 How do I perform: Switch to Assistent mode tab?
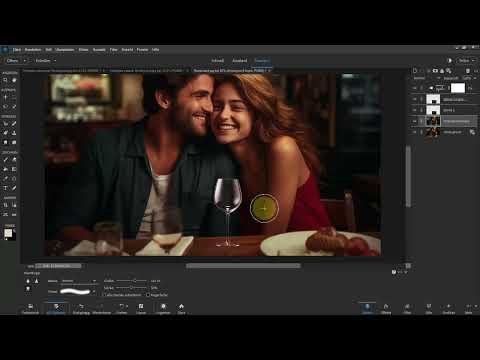pos(240,61)
